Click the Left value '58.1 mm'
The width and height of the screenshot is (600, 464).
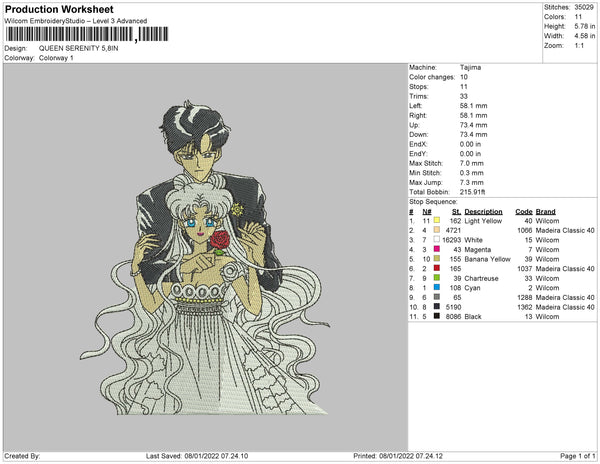[x=473, y=106]
